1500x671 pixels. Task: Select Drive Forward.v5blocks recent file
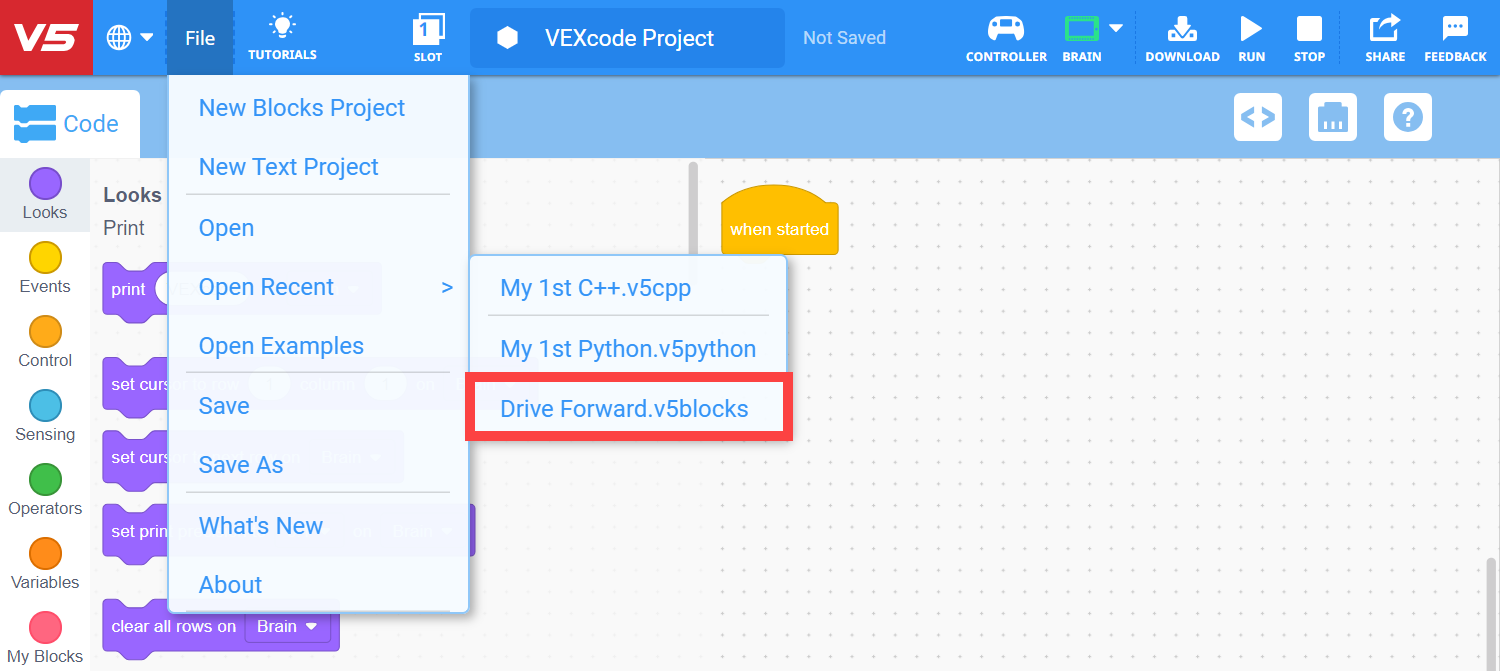624,408
